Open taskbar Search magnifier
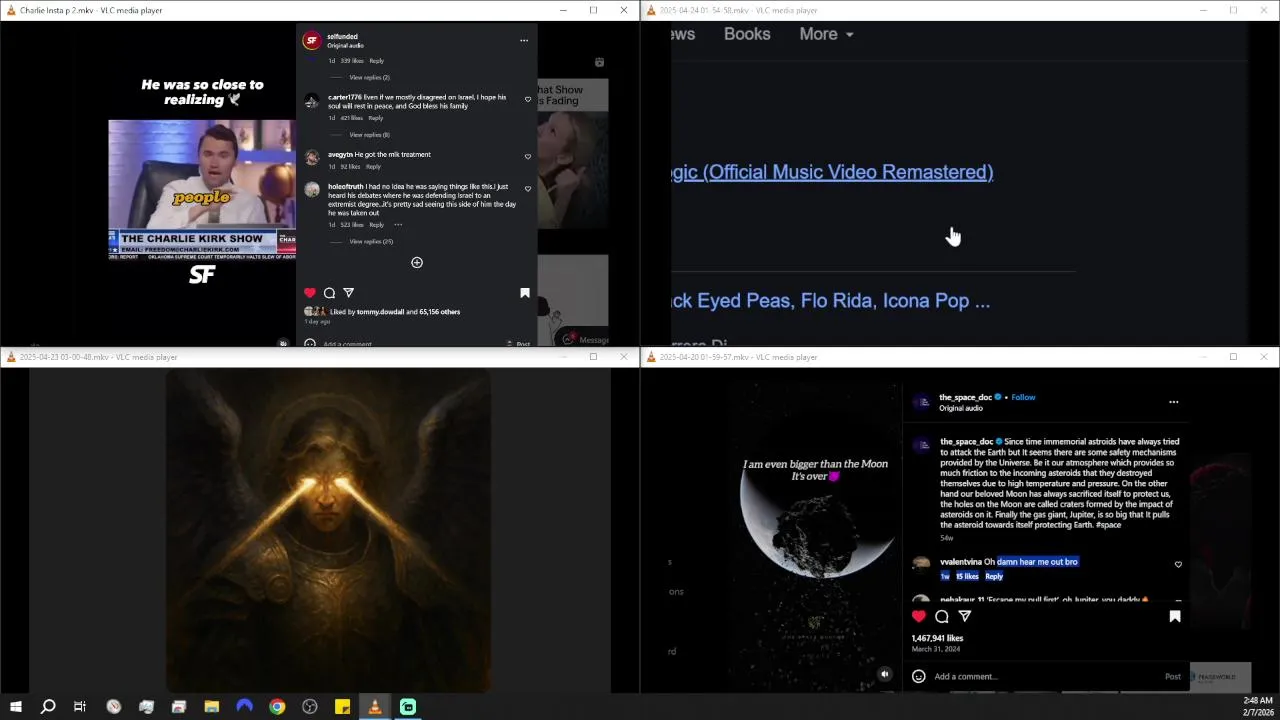1280x720 pixels. point(47,707)
